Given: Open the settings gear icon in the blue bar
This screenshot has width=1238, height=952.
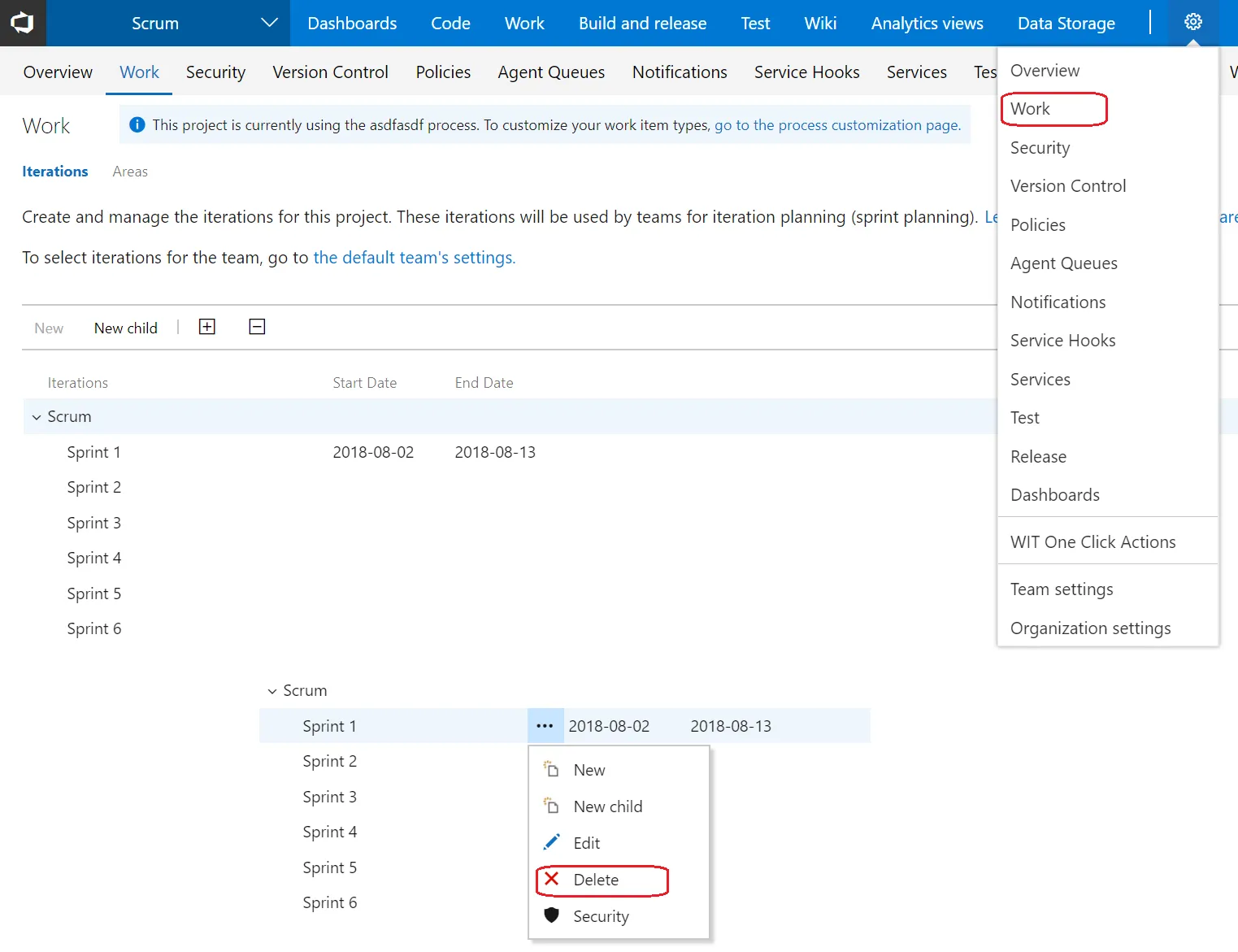Looking at the screenshot, I should tap(1192, 22).
